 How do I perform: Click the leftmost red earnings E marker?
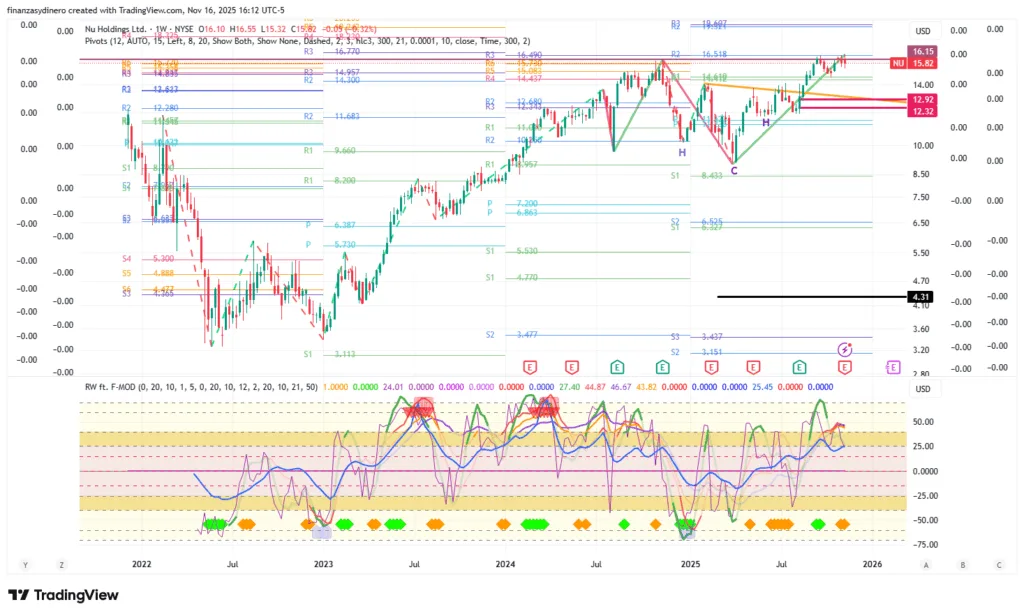coord(528,368)
